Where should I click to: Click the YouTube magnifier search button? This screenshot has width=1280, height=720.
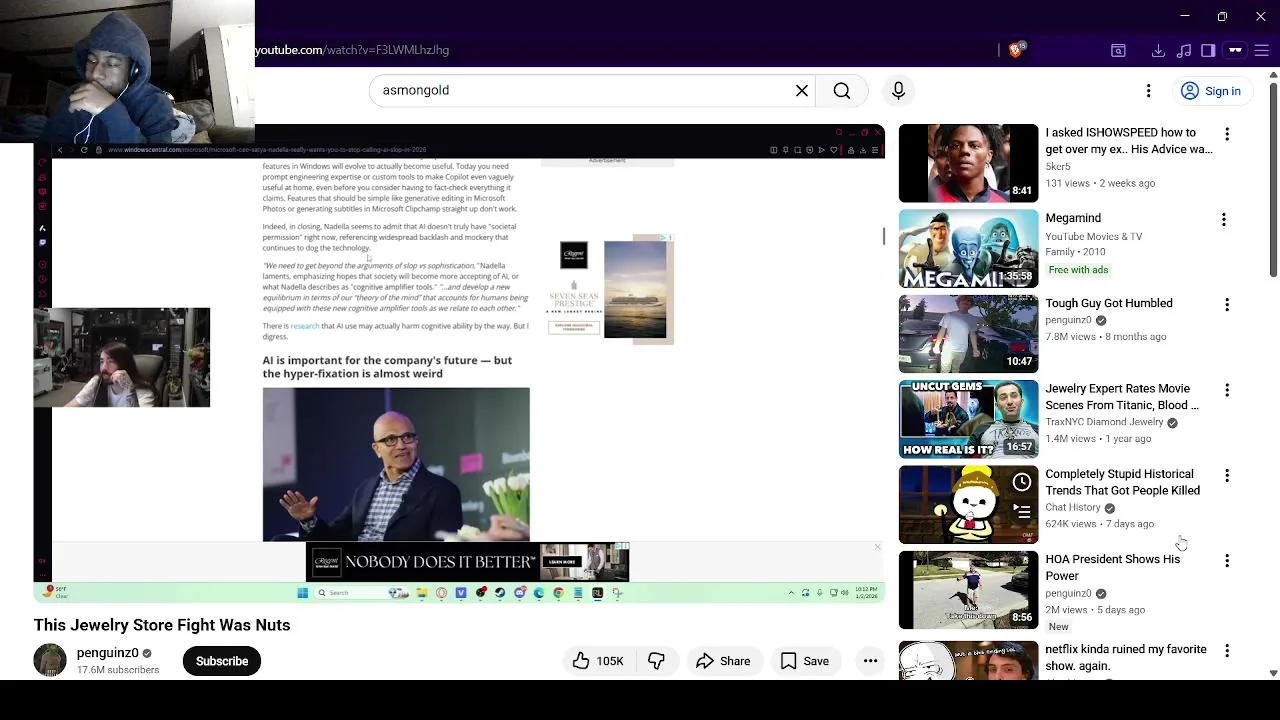[842, 91]
